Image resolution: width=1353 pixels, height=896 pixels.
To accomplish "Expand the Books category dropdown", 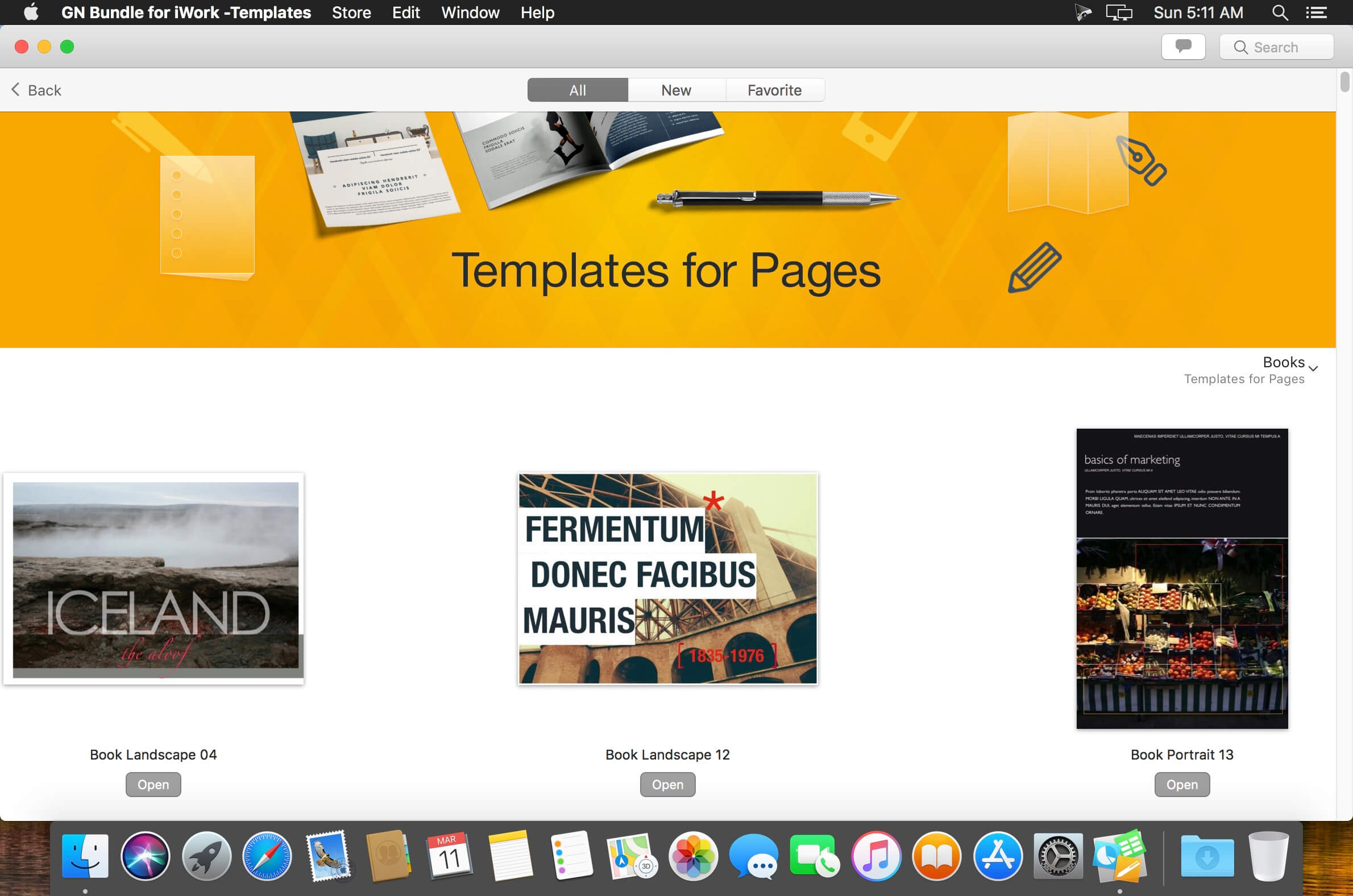I will [1290, 363].
